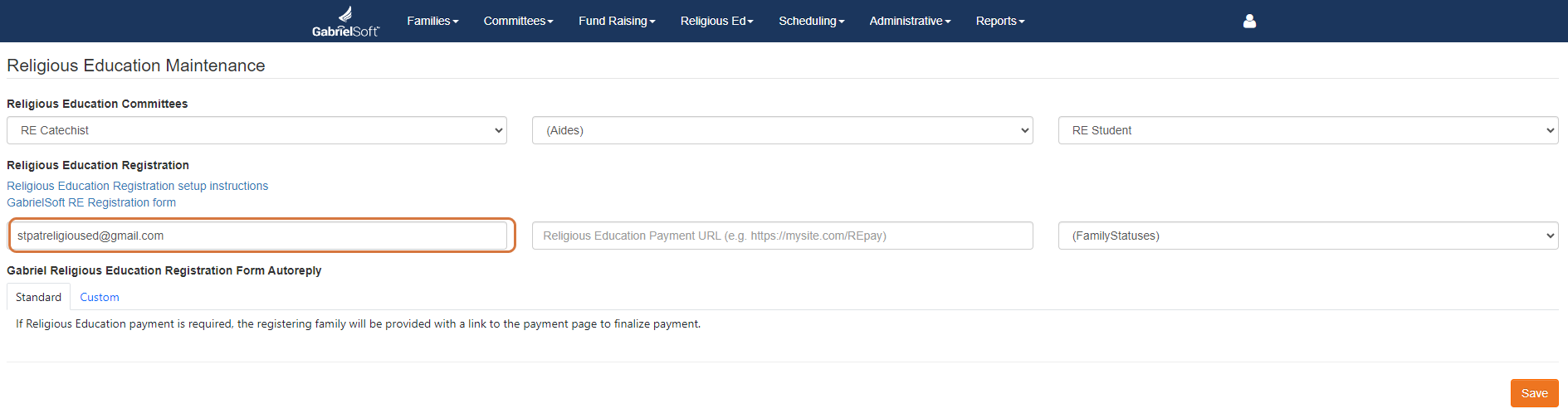
Task: Expand the Committees menu
Action: pyautogui.click(x=518, y=21)
